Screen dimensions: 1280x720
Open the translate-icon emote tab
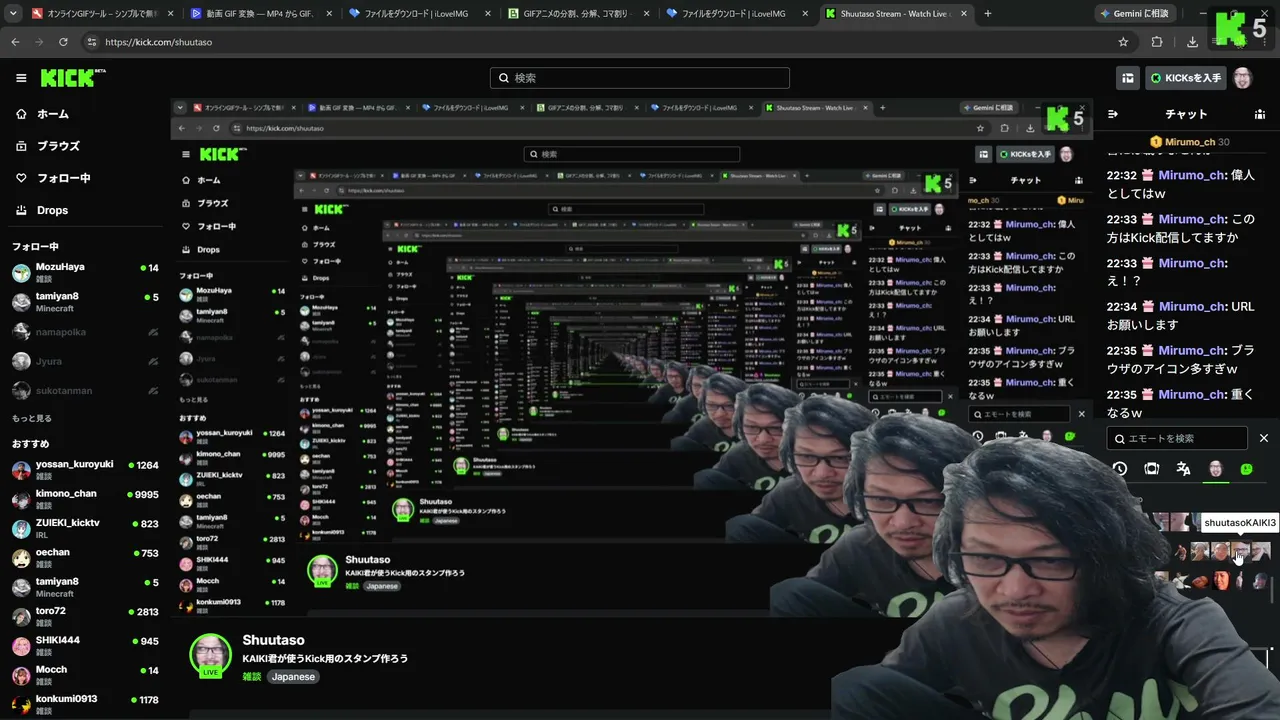tap(1184, 468)
